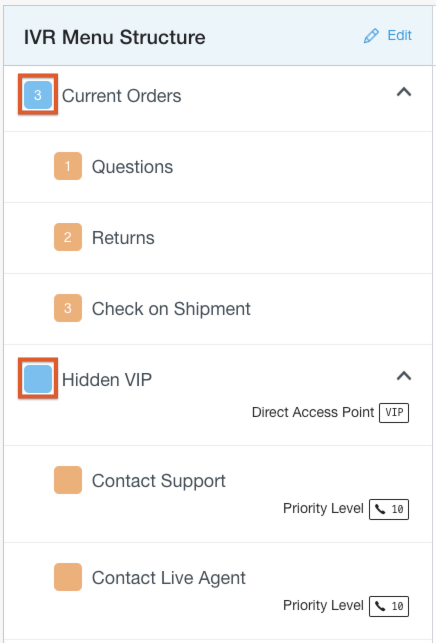436x643 pixels.
Task: Collapse the Hidden VIP section chevron
Action: coord(404,376)
